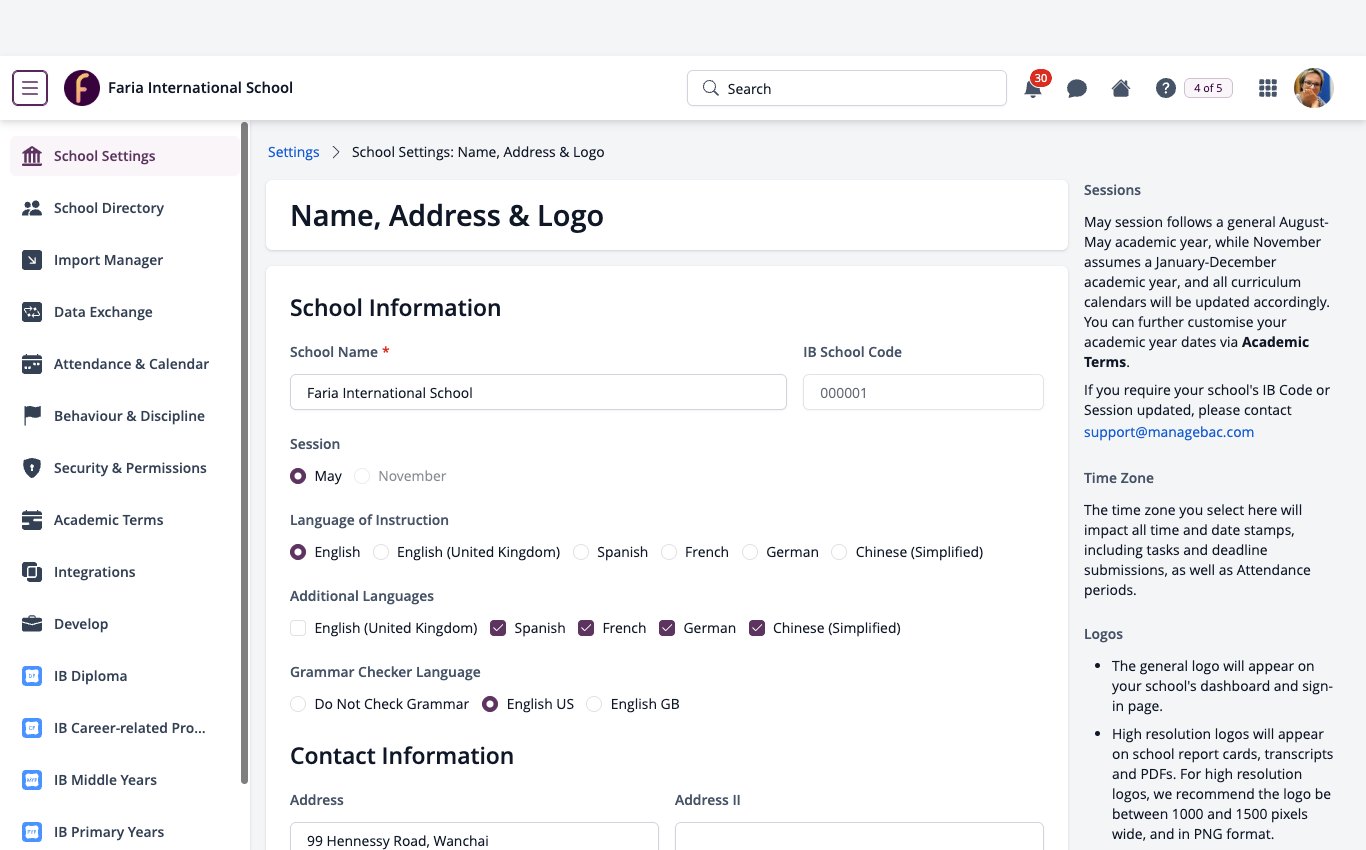Click the Data Exchange icon
1366x850 pixels.
(x=32, y=312)
